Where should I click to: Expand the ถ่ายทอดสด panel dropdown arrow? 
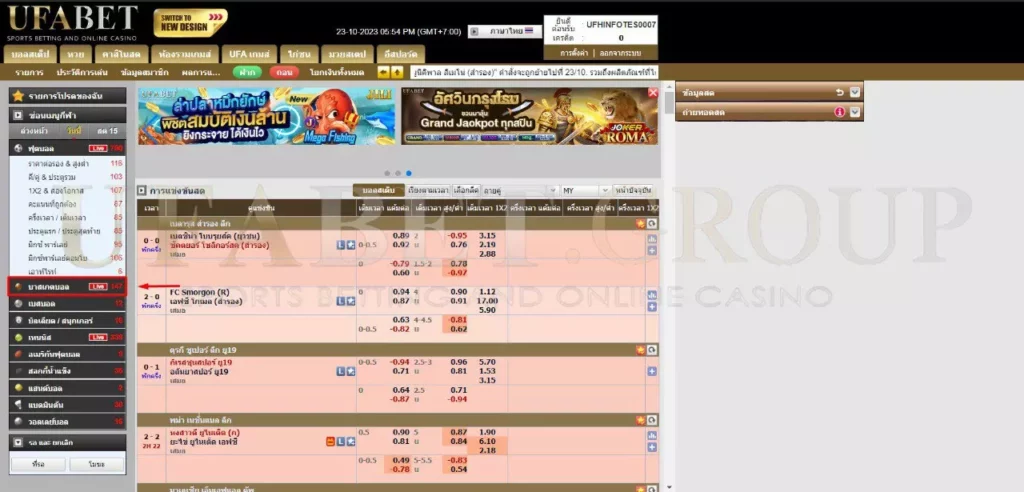(855, 112)
